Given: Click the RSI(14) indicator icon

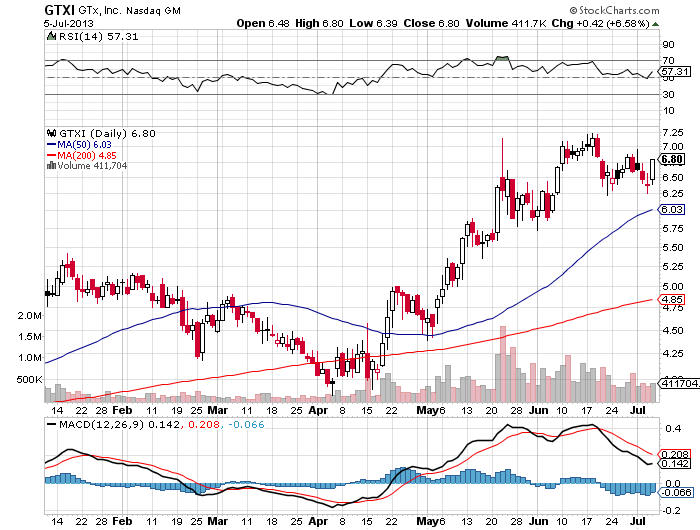Looking at the screenshot, I should click(52, 36).
